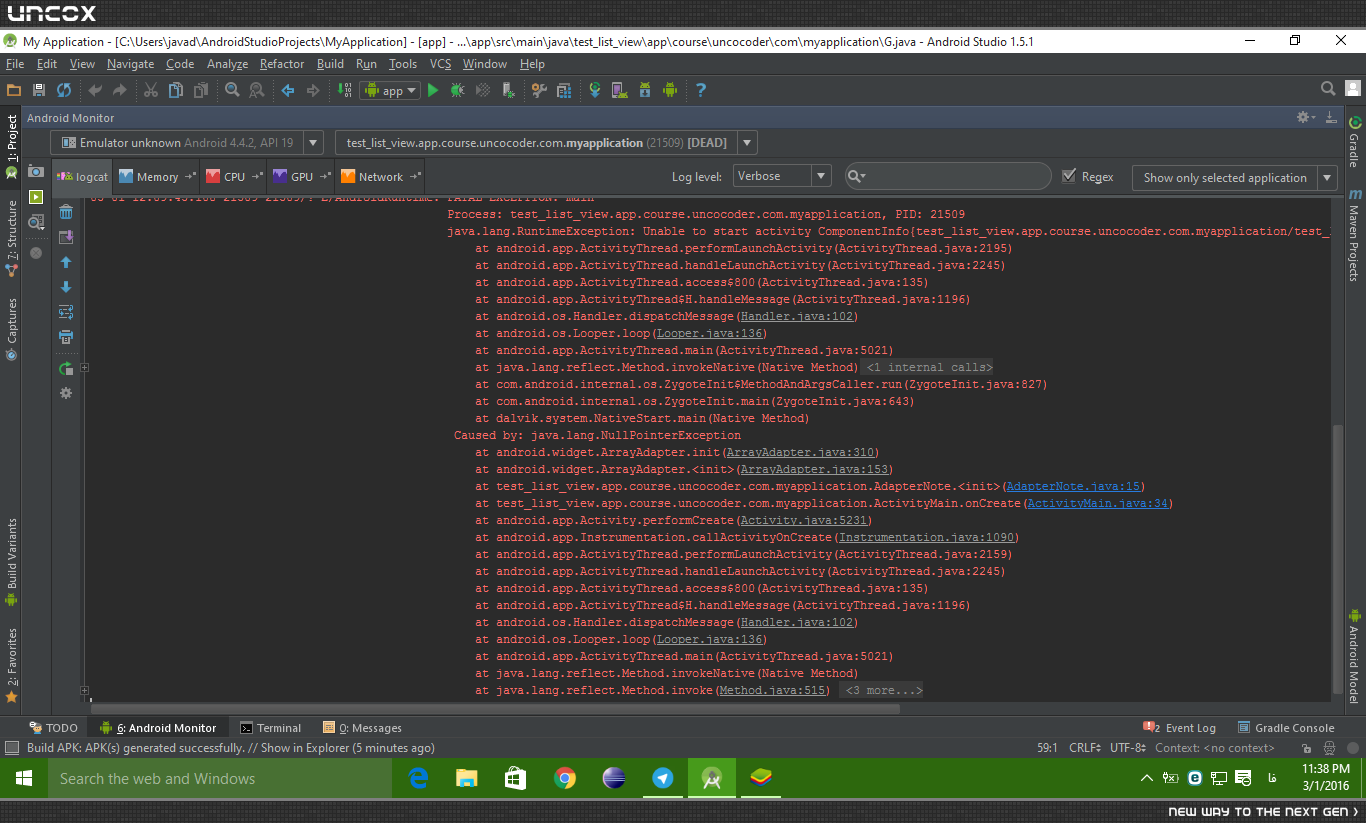Switch to the Network monitor tab
This screenshot has height=823, width=1366.
pos(380,177)
